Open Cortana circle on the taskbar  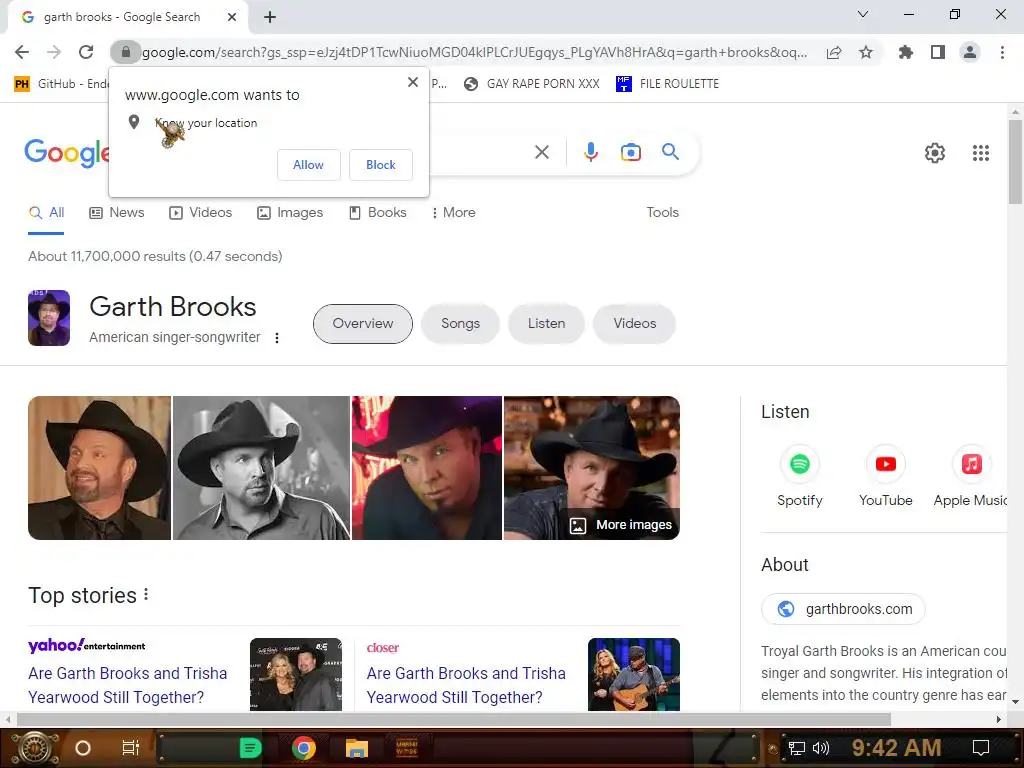[x=83, y=748]
